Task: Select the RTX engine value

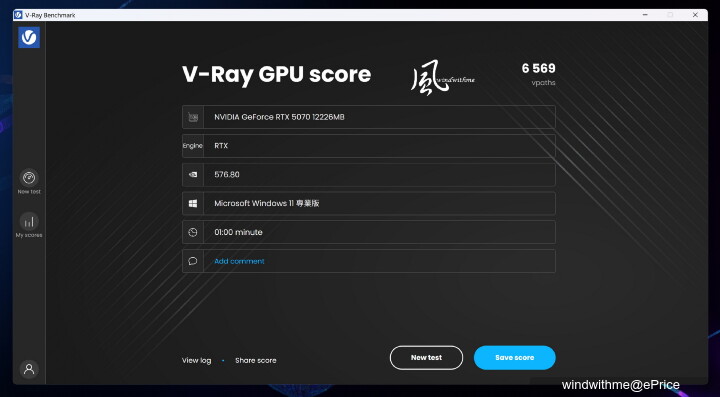Action: click(221, 146)
